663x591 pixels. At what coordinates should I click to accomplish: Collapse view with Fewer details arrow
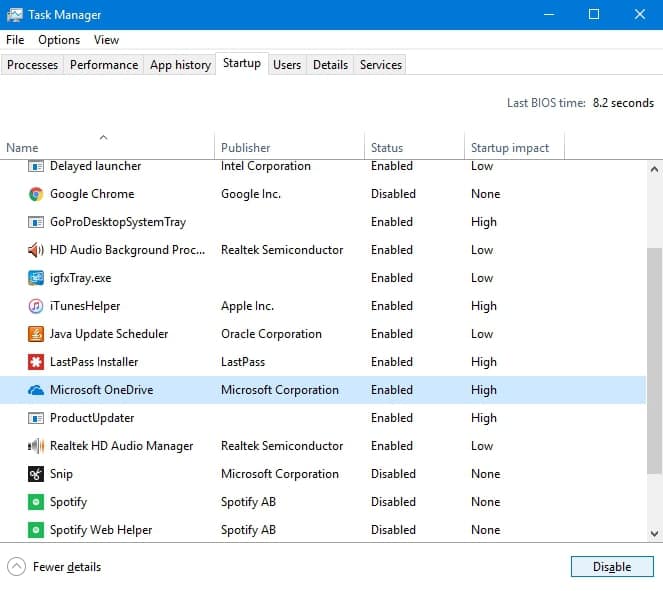pyautogui.click(x=16, y=567)
